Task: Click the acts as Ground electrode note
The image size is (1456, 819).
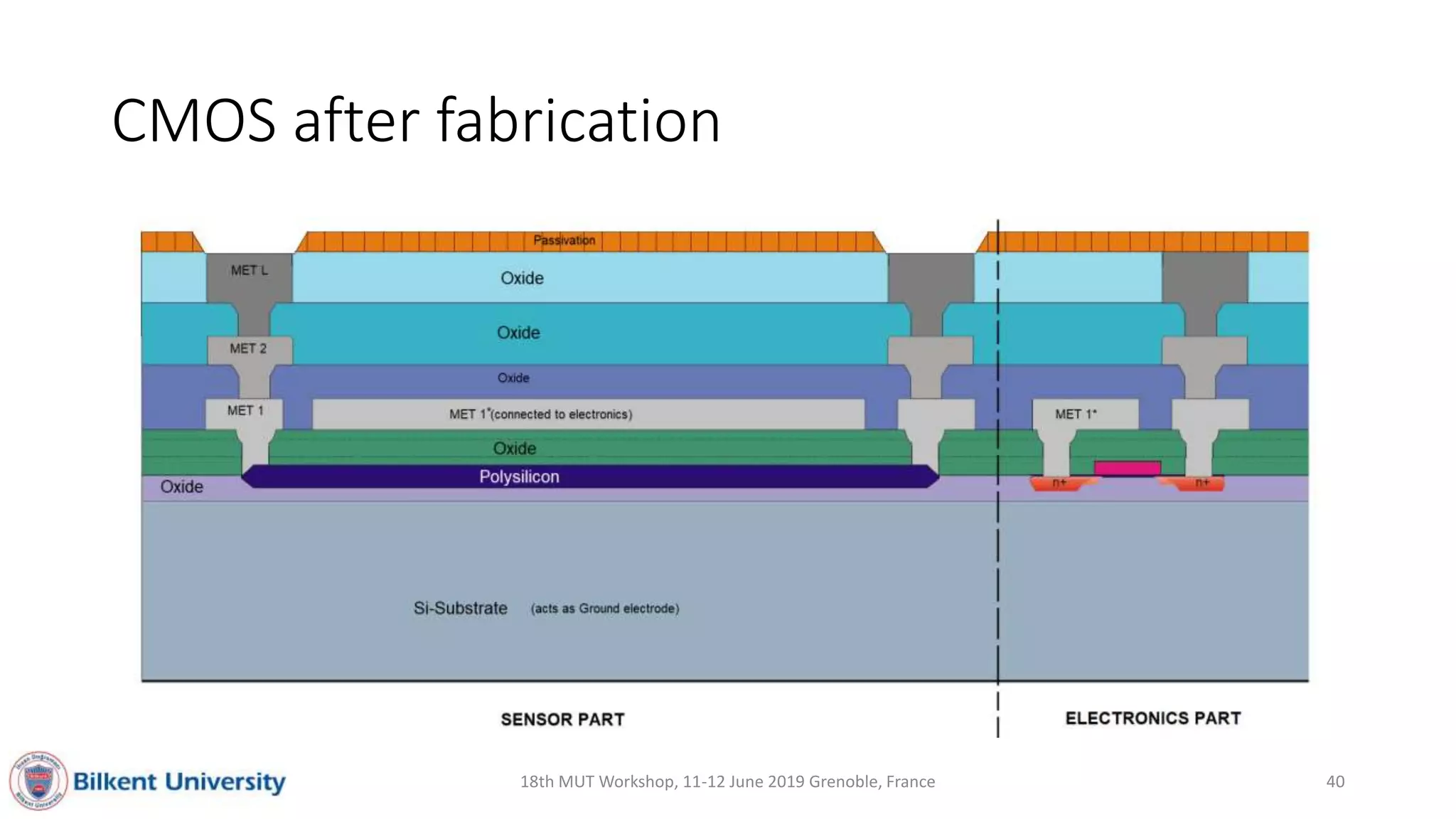Action: [605, 609]
